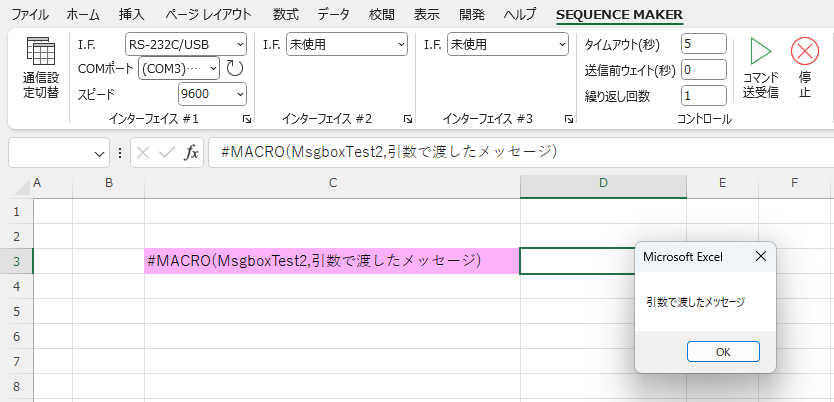Expand the Name Box dropdown
The width and height of the screenshot is (834, 402).
(99, 154)
